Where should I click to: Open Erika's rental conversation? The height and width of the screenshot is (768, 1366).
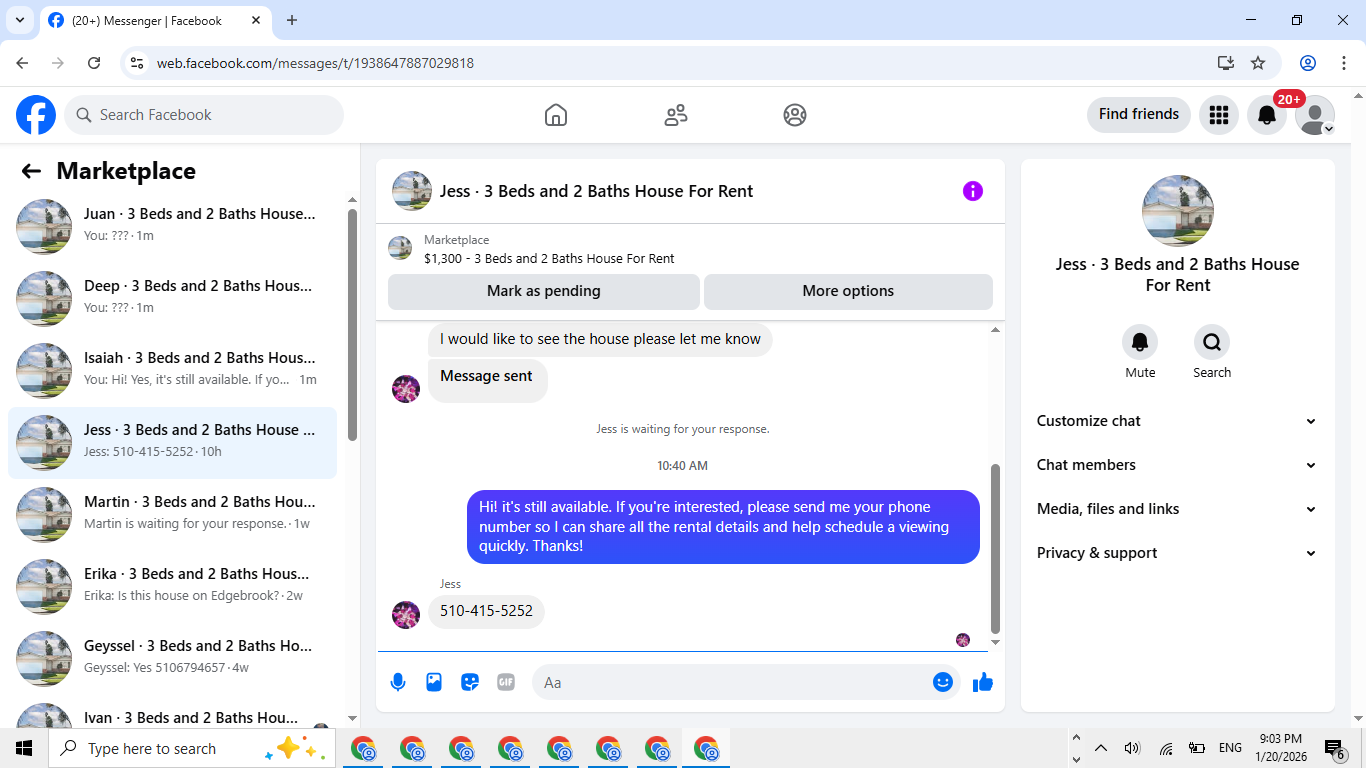click(172, 586)
